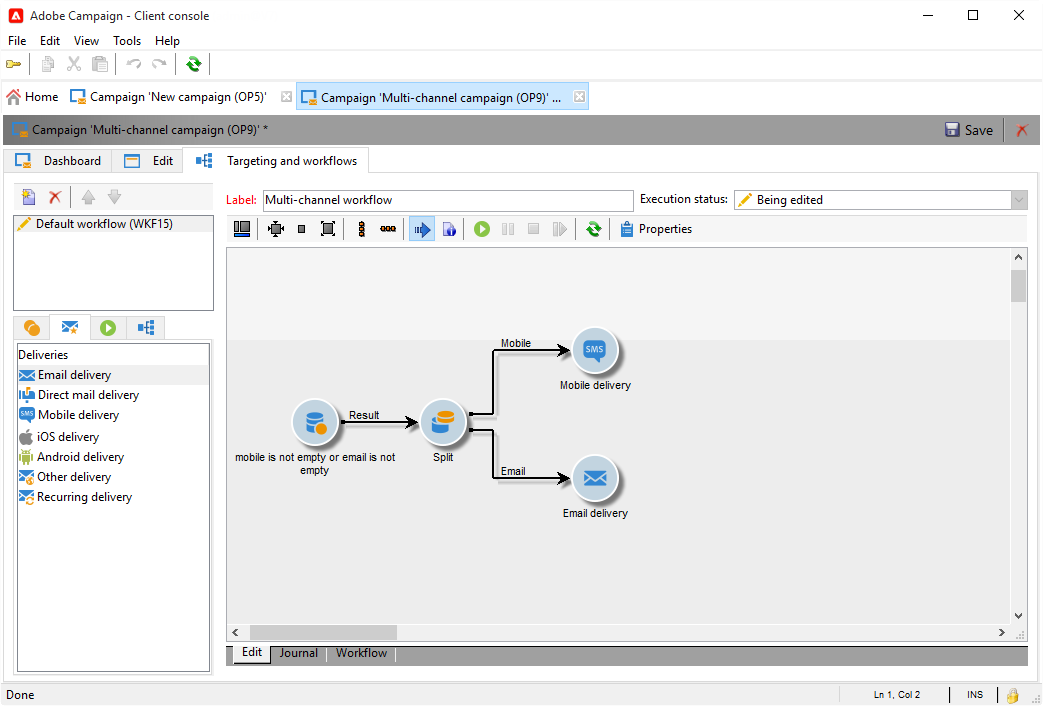Viewport: 1043px width, 706px height.
Task: Go to the Home tab
Action: (x=33, y=97)
